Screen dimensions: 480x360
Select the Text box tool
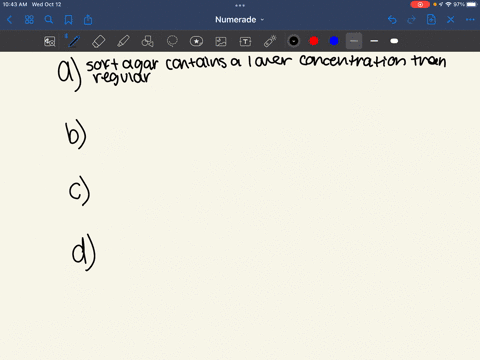point(245,41)
